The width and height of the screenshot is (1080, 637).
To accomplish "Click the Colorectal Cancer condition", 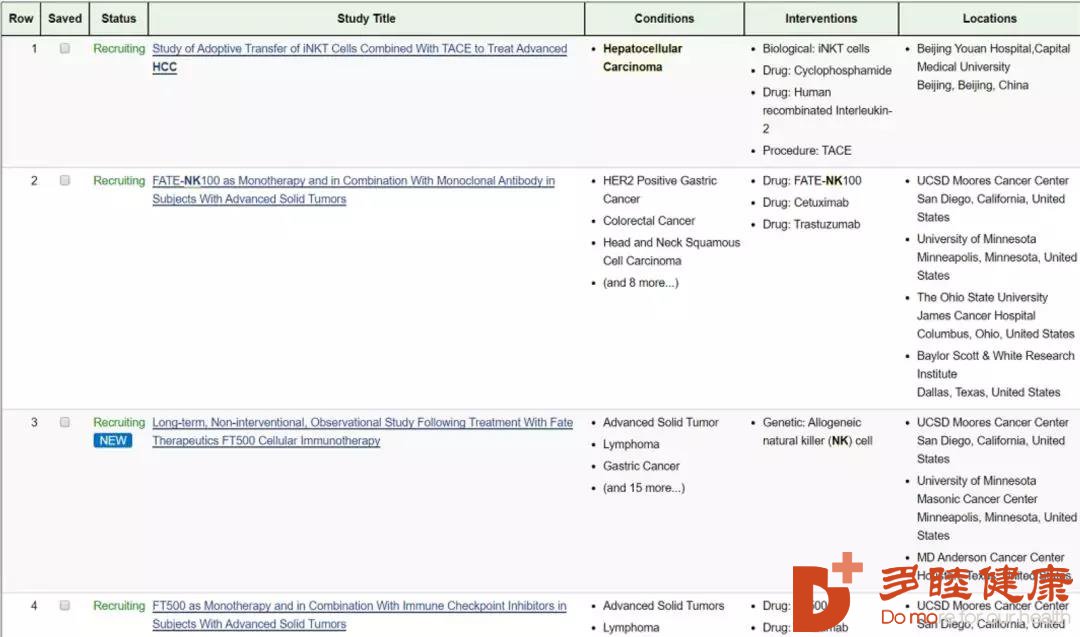I will point(649,220).
